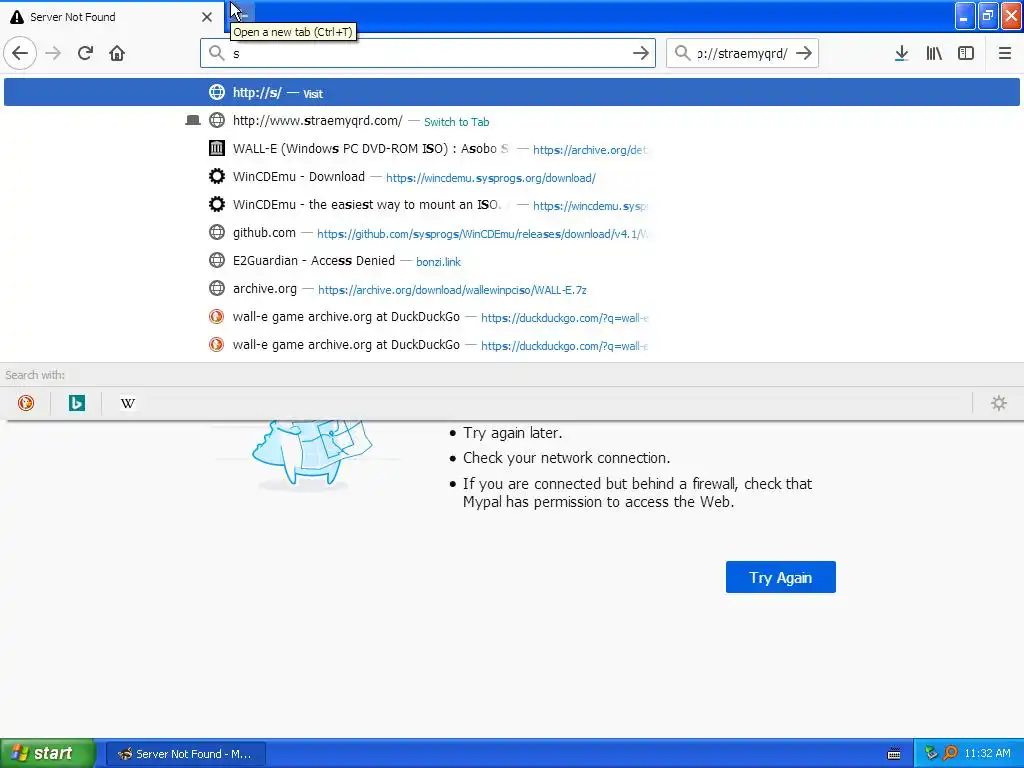Reload the current page
Image resolution: width=1024 pixels, height=768 pixels.
[85, 53]
